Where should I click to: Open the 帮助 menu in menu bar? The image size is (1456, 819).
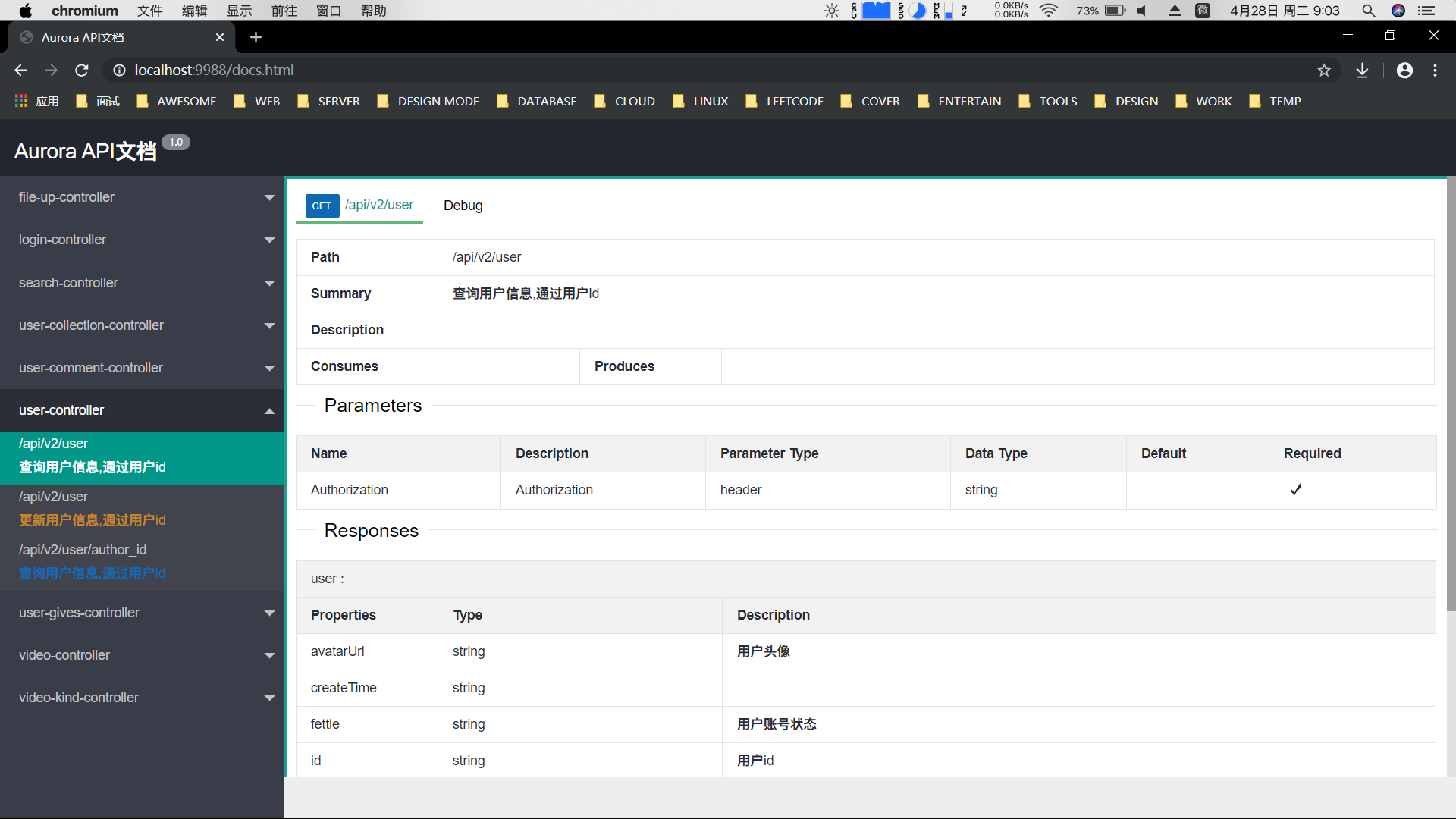[x=373, y=11]
